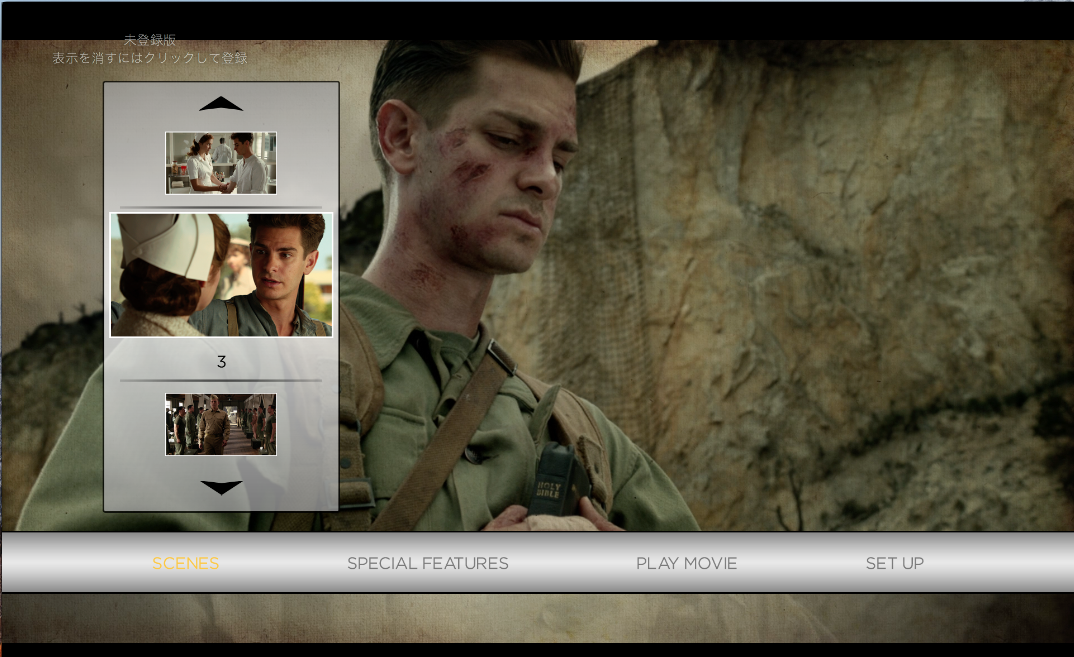Select the bottom barracks scene thumbnail
The width and height of the screenshot is (1074, 657).
coord(221,424)
